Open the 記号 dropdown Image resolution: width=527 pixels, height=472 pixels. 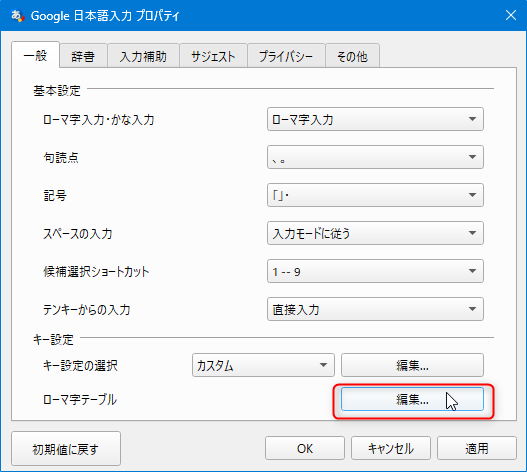pos(375,195)
